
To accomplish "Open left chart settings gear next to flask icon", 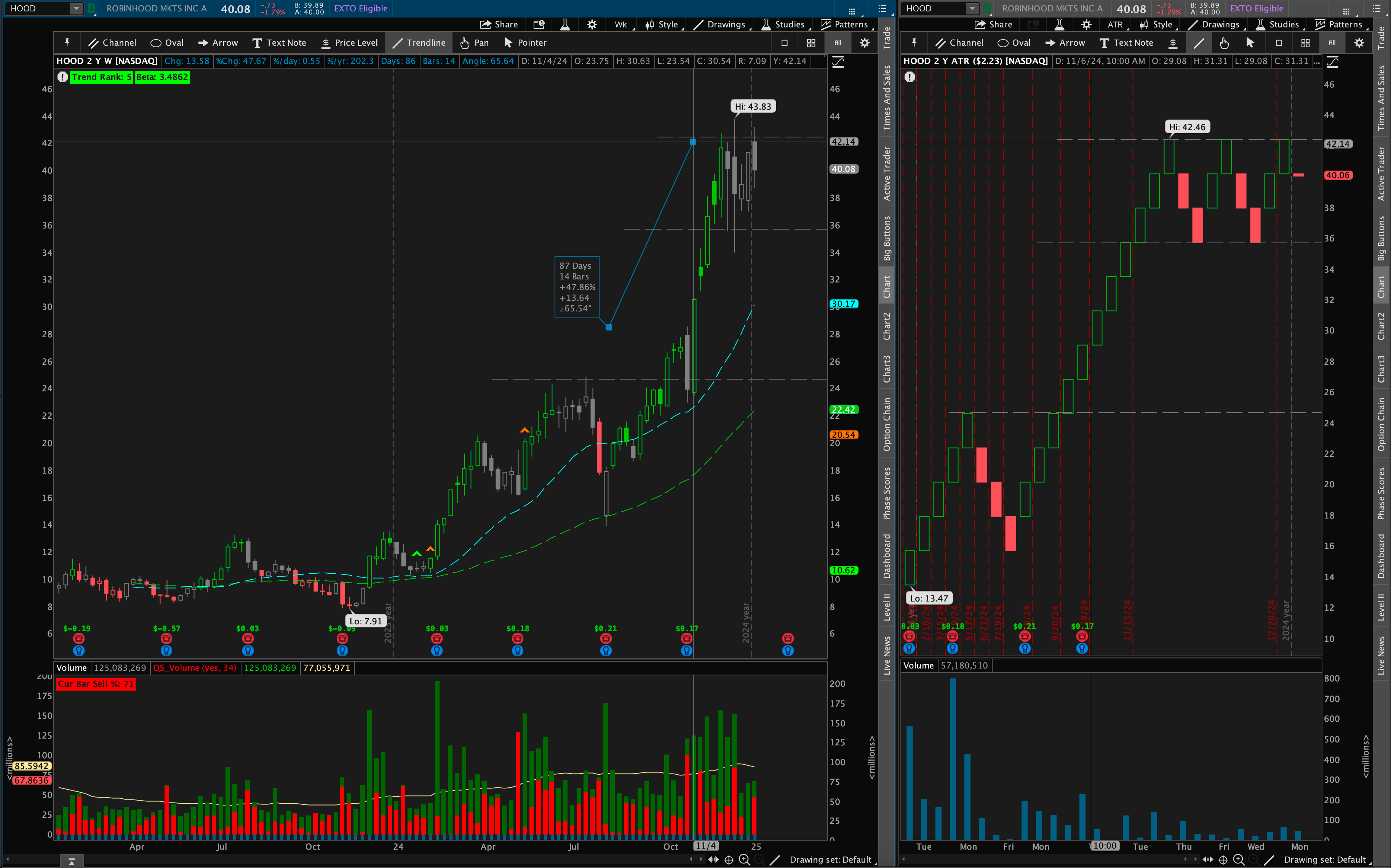I will 592,24.
